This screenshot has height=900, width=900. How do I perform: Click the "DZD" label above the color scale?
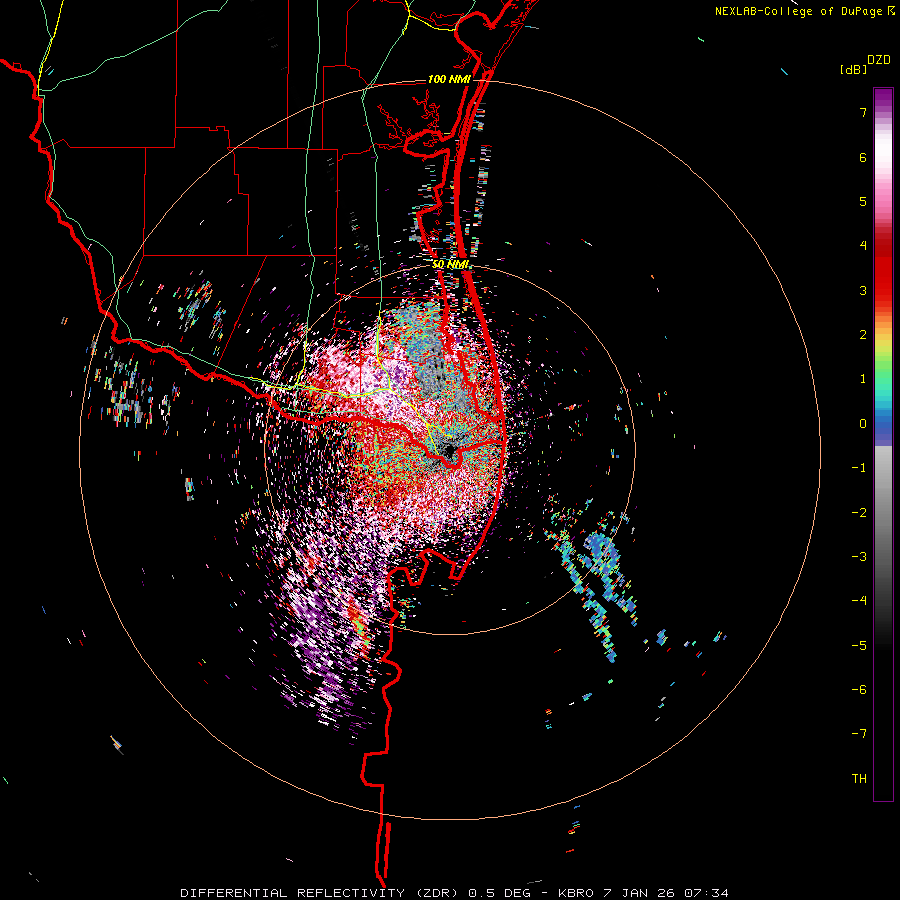(879, 60)
